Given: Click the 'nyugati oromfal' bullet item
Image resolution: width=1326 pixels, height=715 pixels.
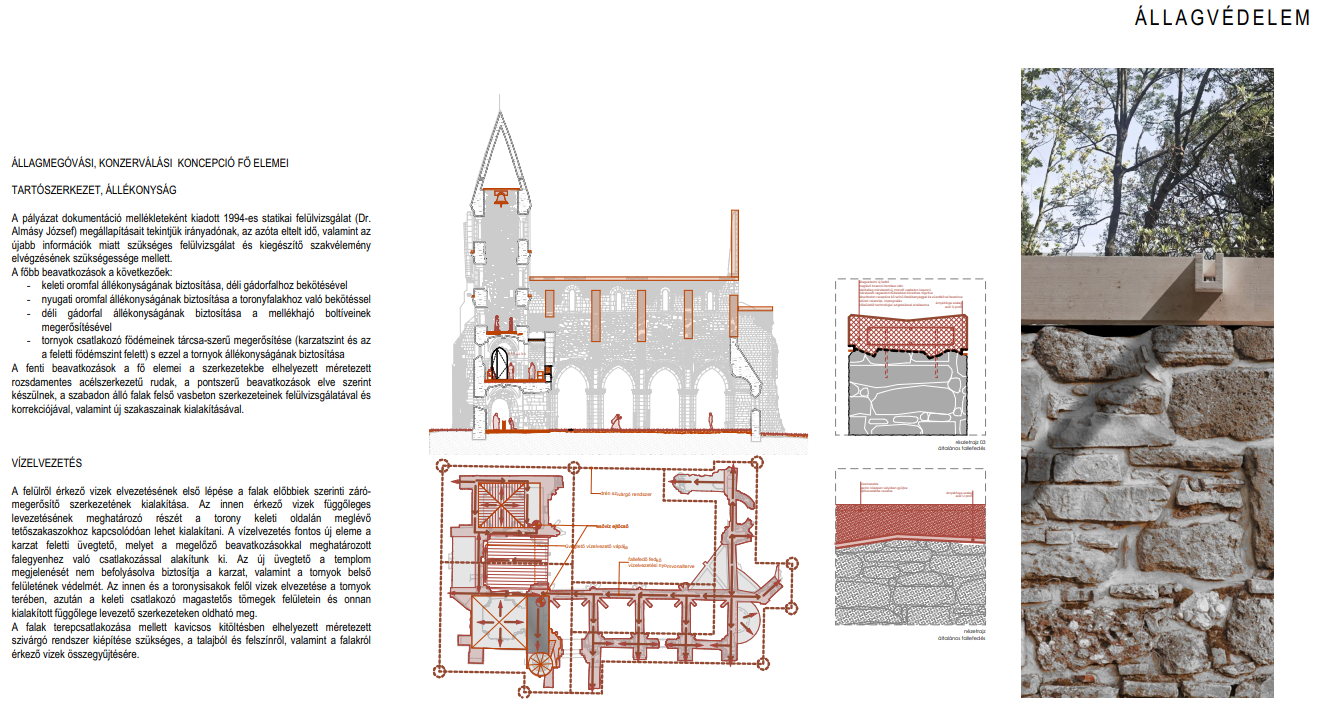Looking at the screenshot, I should [x=205, y=299].
